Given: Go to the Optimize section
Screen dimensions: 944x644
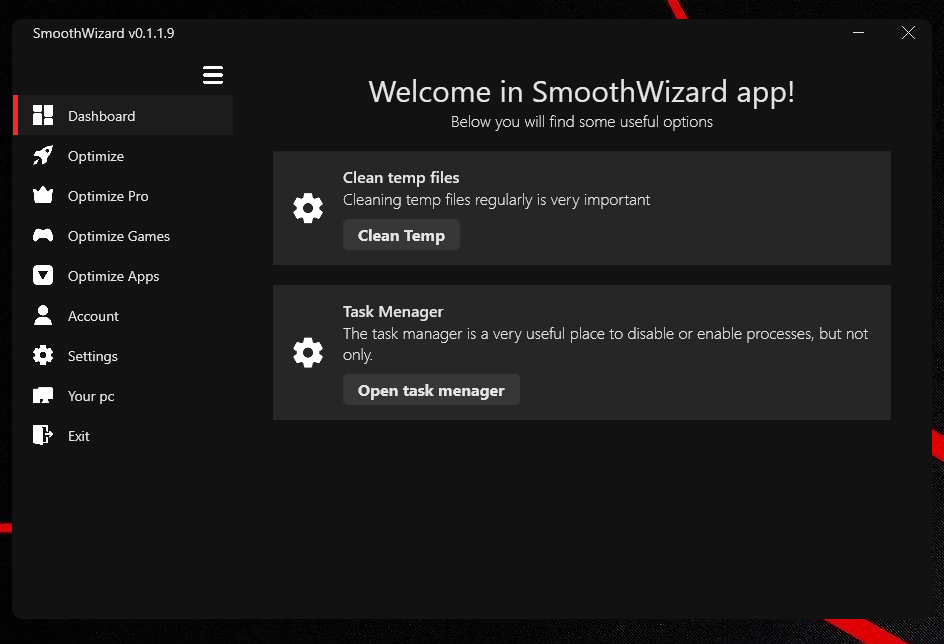Looking at the screenshot, I should (x=123, y=155).
